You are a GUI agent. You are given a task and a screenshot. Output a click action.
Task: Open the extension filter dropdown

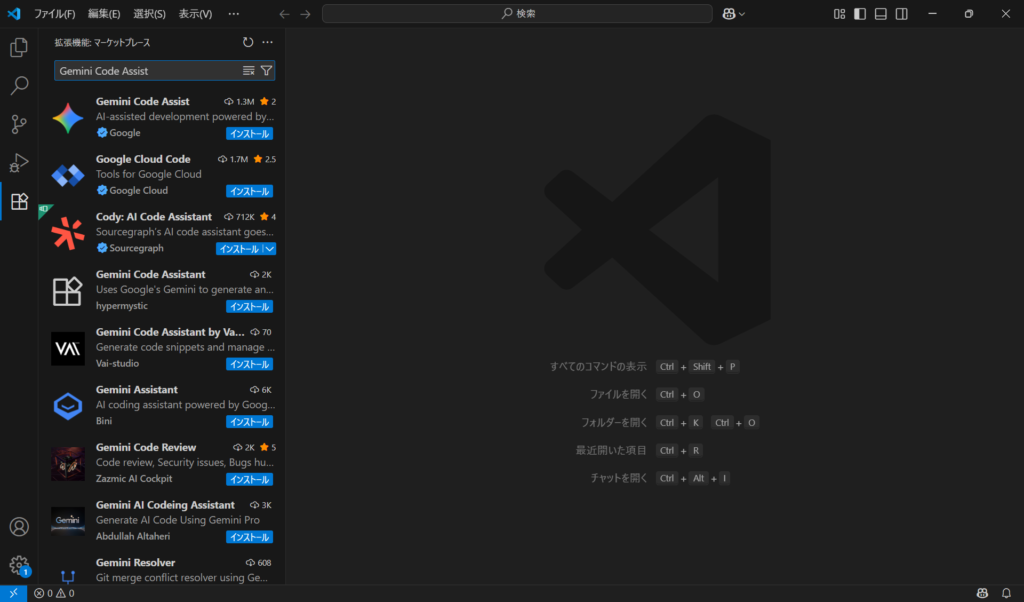coord(266,71)
